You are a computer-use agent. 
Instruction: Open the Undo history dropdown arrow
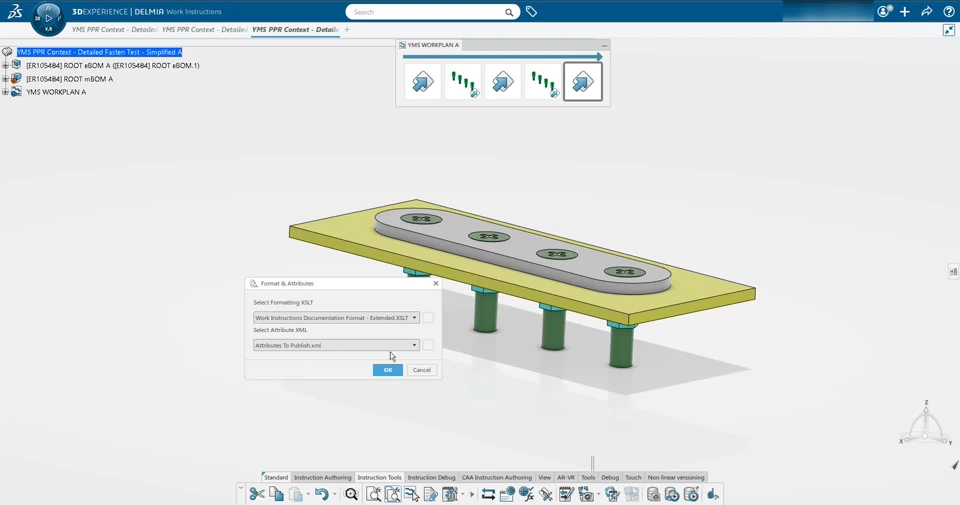[334, 495]
